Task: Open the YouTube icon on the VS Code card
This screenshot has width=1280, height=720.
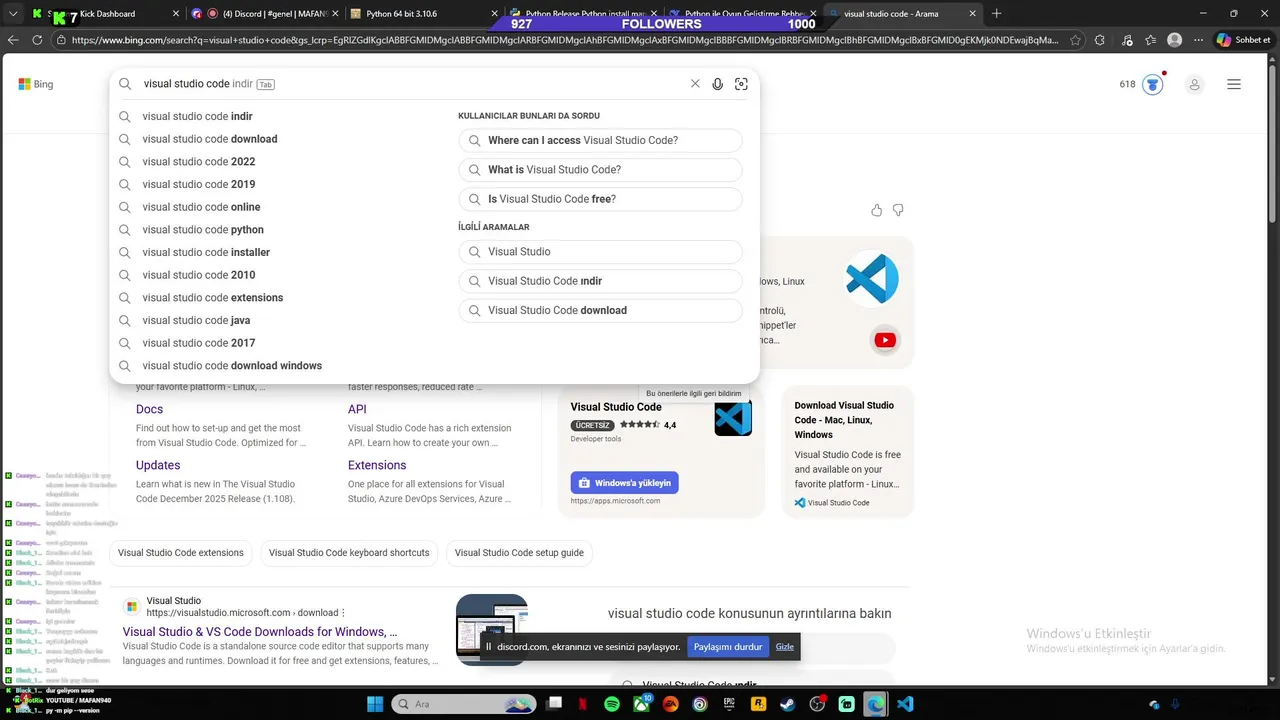Action: click(x=885, y=340)
